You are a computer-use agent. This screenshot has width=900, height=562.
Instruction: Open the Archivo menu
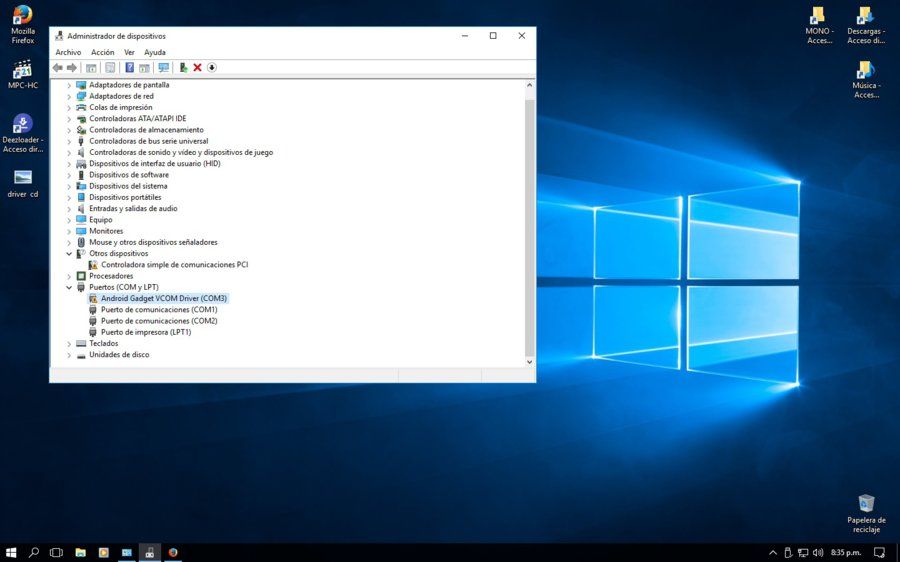[x=68, y=52]
